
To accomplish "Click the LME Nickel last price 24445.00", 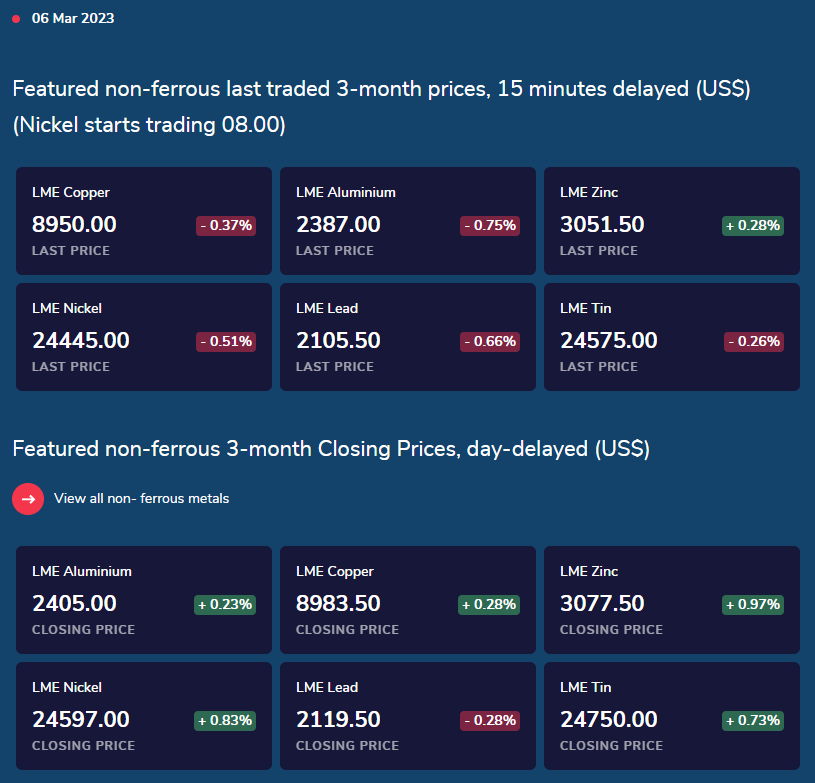I will pyautogui.click(x=81, y=341).
